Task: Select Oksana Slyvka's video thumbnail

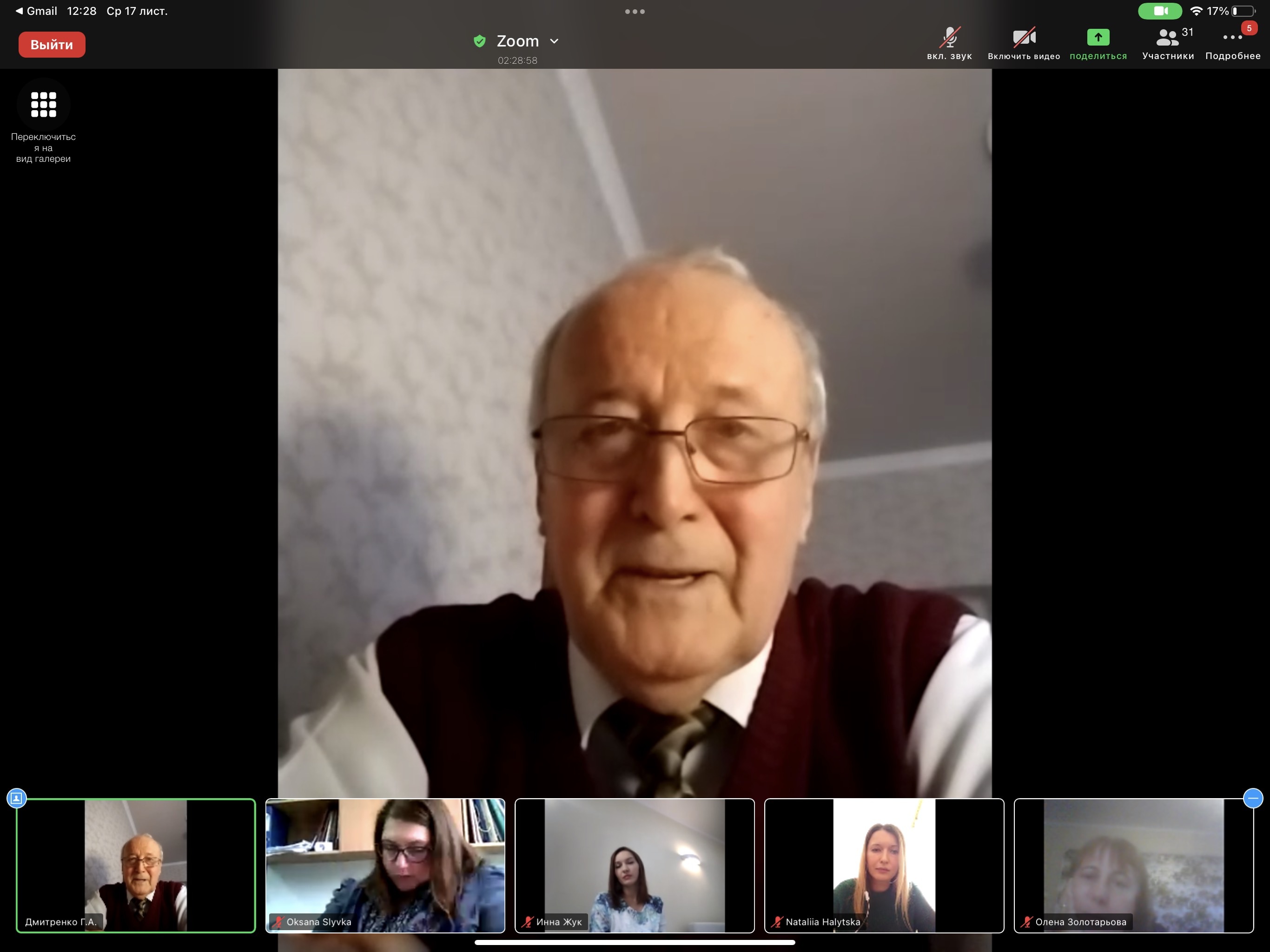Action: point(385,865)
